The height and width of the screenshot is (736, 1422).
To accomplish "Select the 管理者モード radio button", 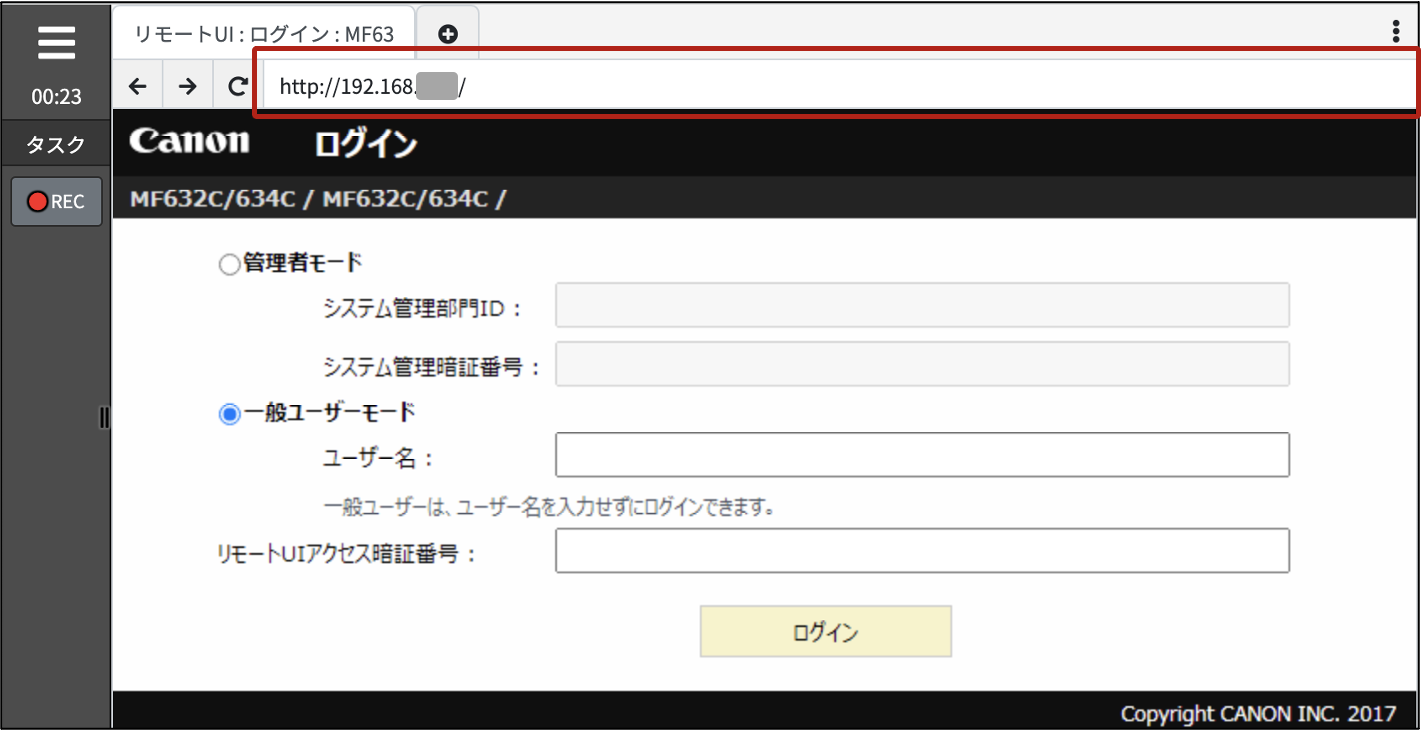I will tap(229, 264).
